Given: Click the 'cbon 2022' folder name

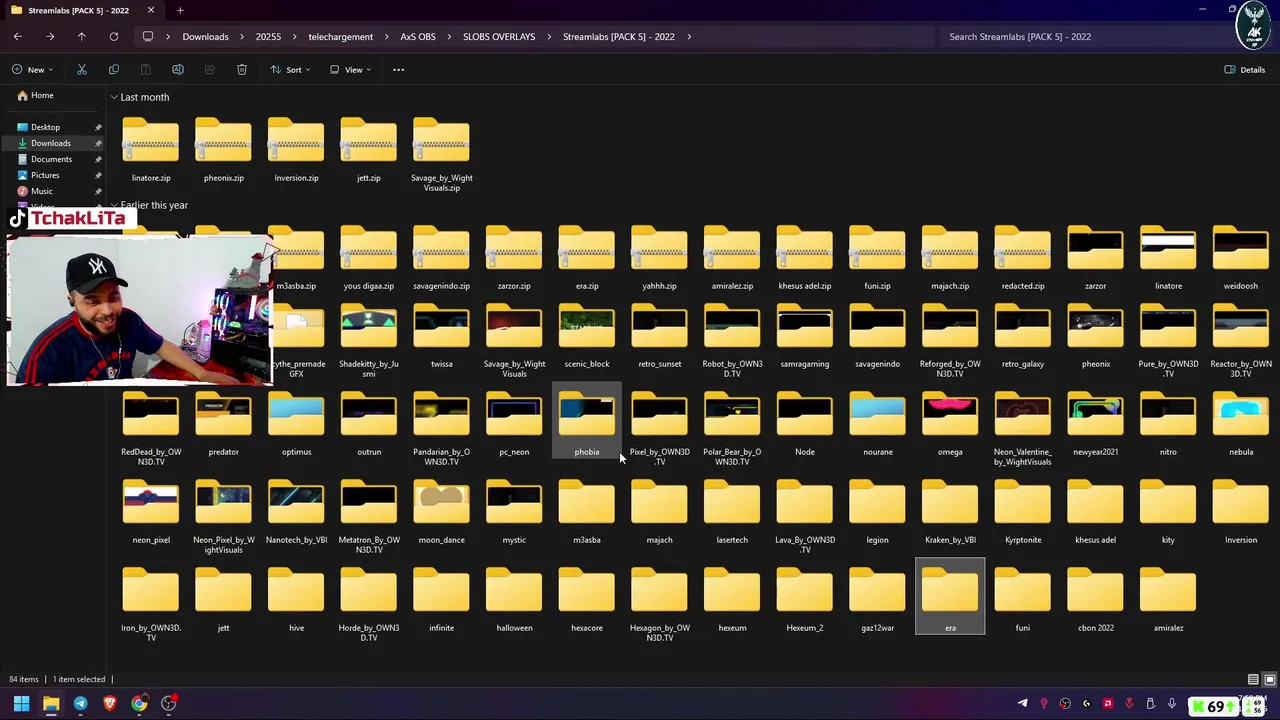Looking at the screenshot, I should click(x=1095, y=628).
